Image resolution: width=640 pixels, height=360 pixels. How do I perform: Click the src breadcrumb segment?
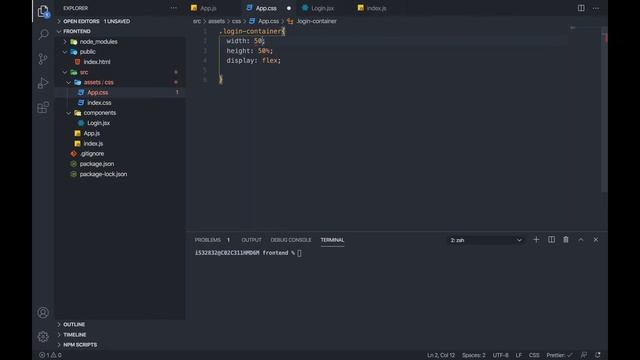click(x=197, y=21)
